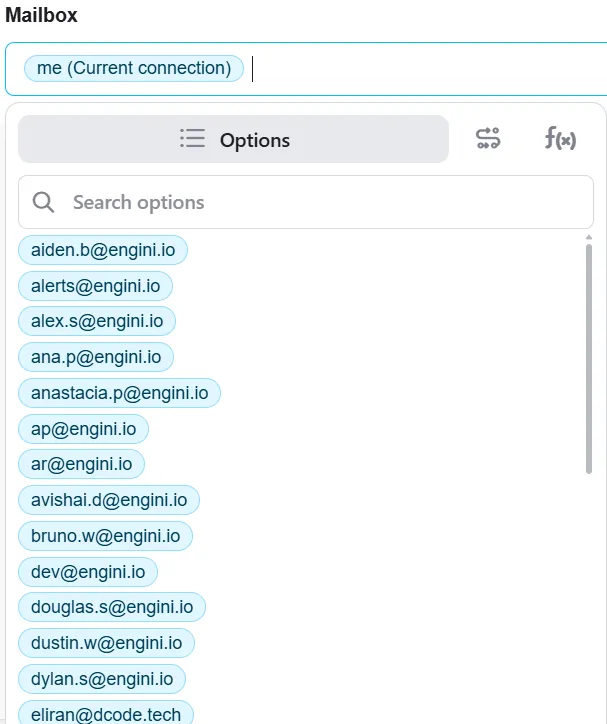Choose ana.p@engini.io option
The width and height of the screenshot is (607, 724).
click(96, 357)
